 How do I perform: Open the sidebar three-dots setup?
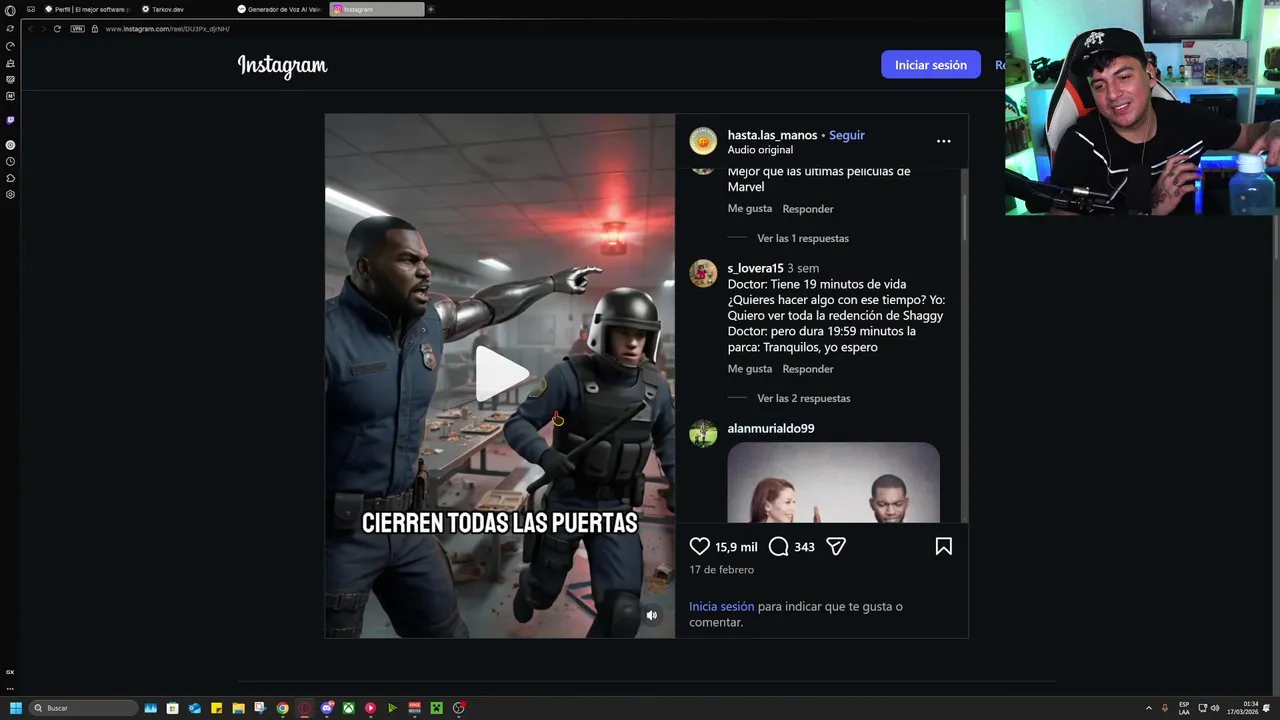[x=10, y=688]
